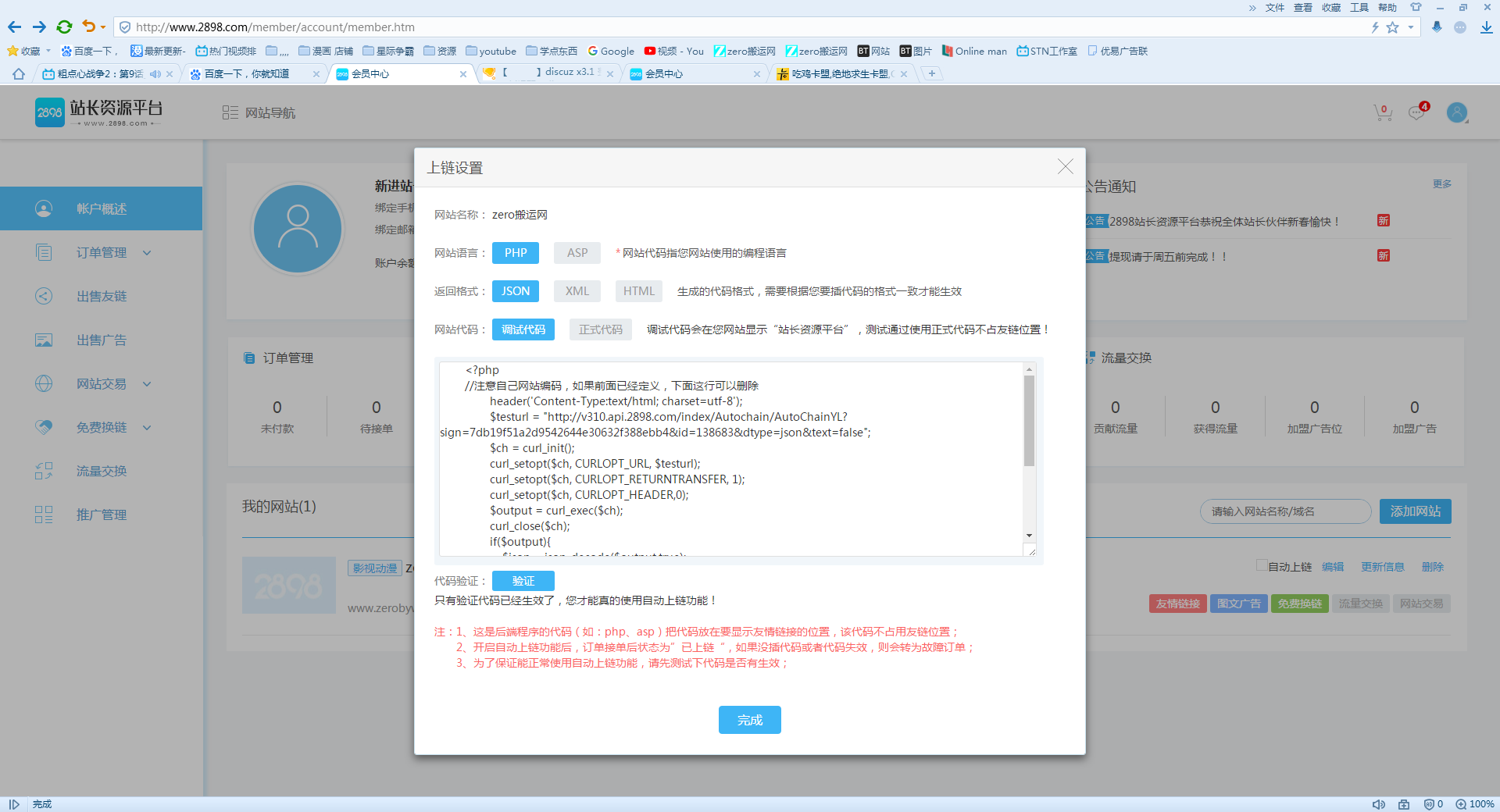
Task: Expand the 免费换链 sidebar menu
Action: 145,427
